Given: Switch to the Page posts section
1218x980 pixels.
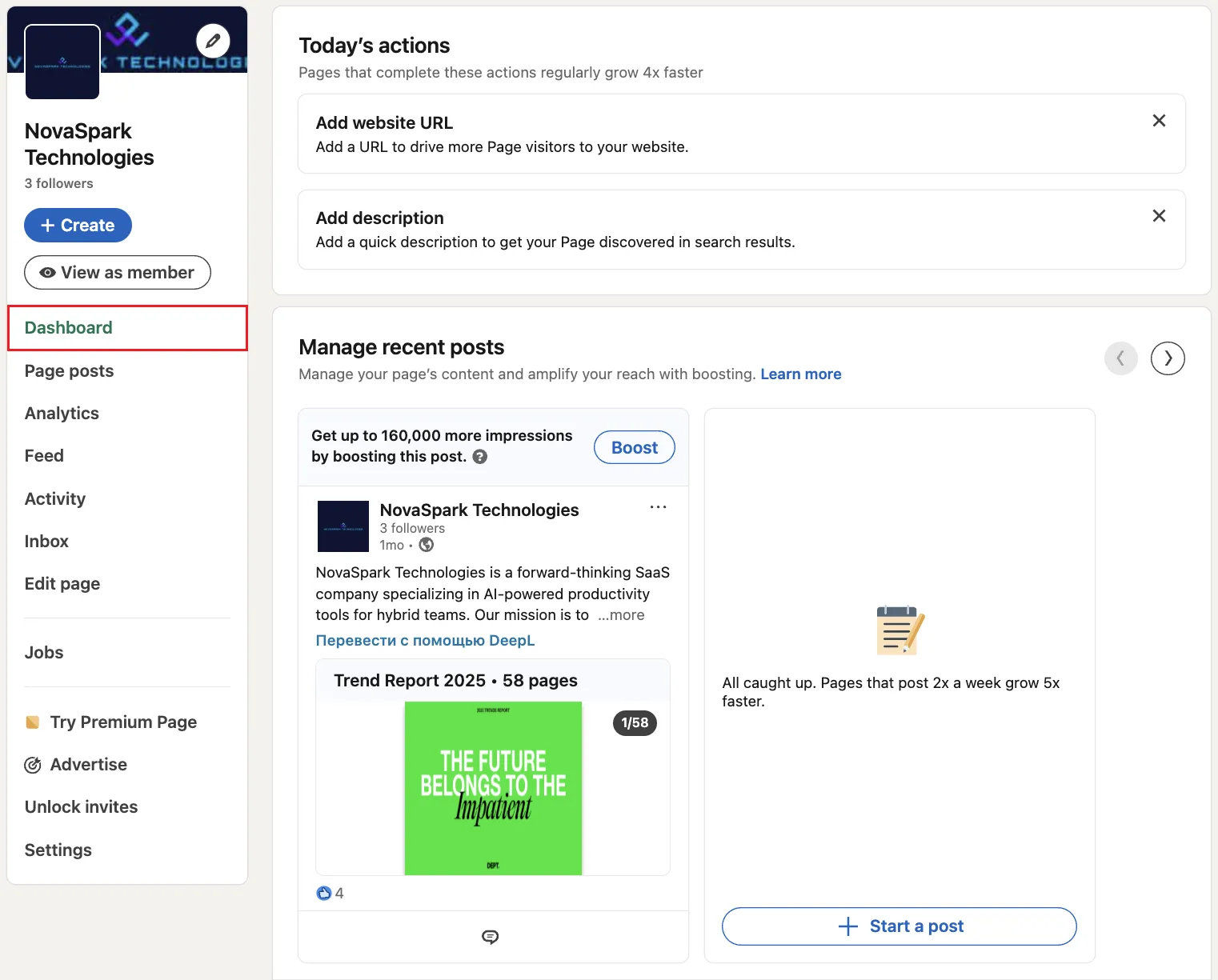Looking at the screenshot, I should coord(69,370).
